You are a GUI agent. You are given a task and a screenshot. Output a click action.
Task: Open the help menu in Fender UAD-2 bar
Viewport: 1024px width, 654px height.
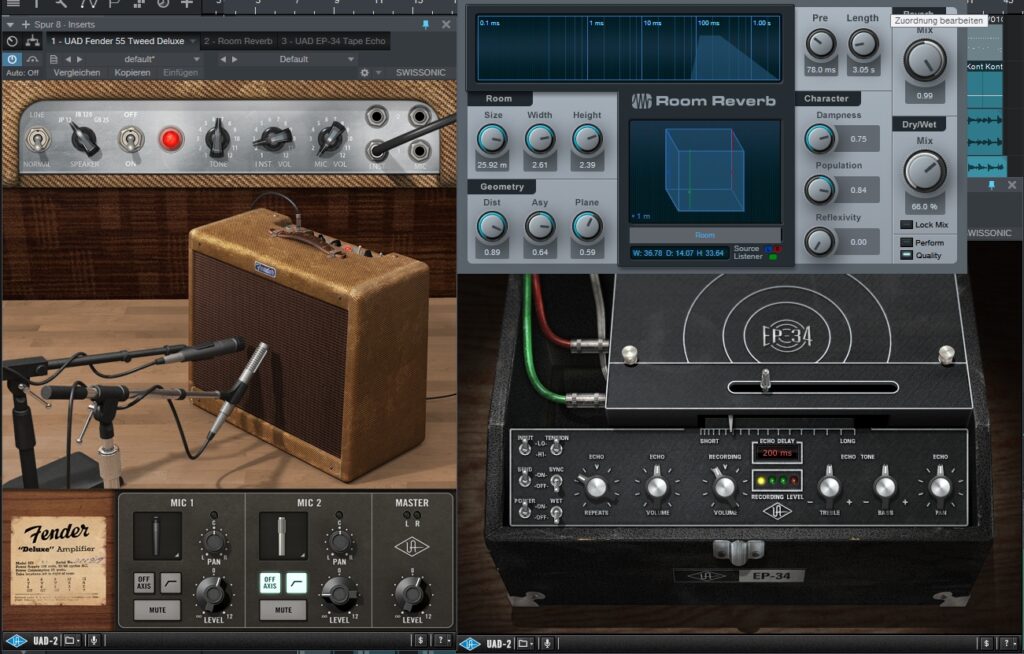click(x=442, y=641)
